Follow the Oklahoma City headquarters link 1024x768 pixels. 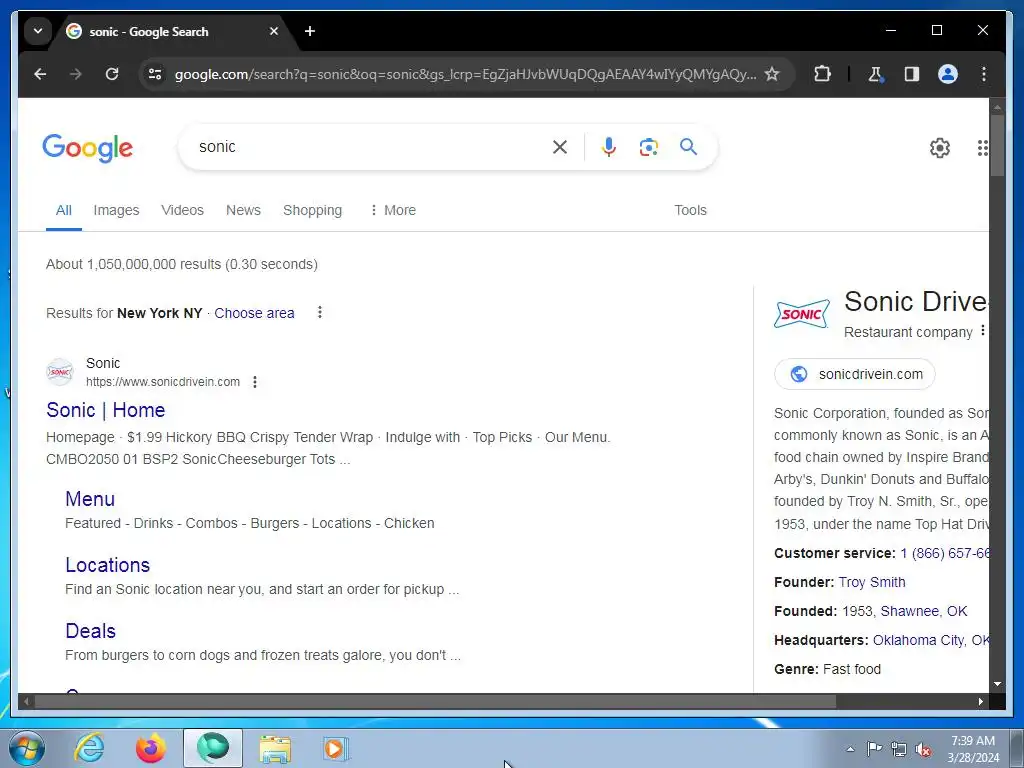click(x=931, y=641)
